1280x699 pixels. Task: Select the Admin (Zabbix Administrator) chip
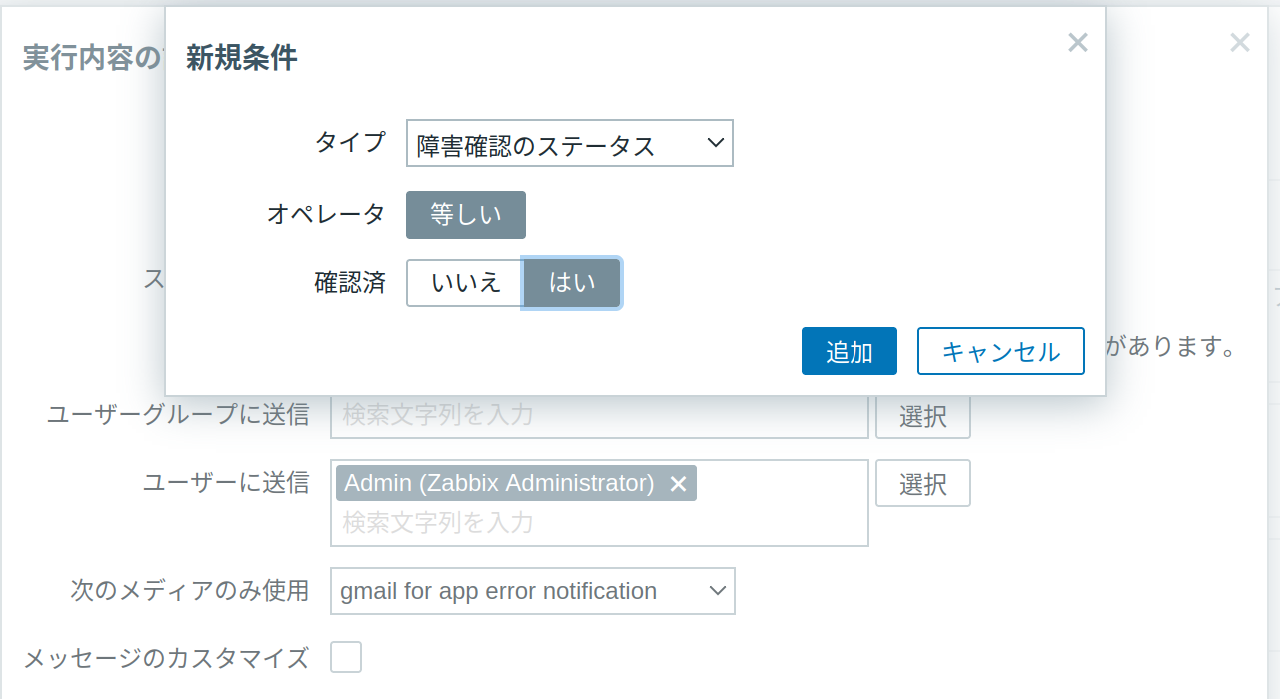click(500, 483)
